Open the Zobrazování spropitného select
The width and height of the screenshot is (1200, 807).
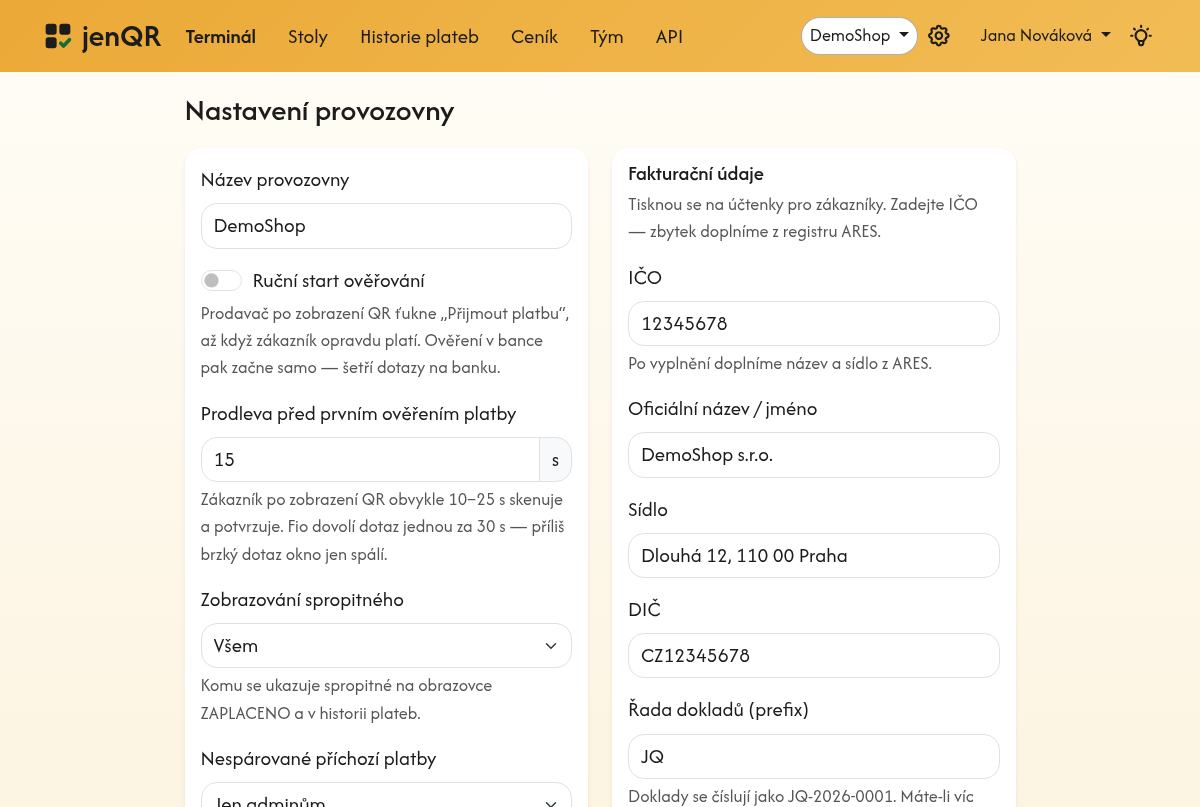386,646
